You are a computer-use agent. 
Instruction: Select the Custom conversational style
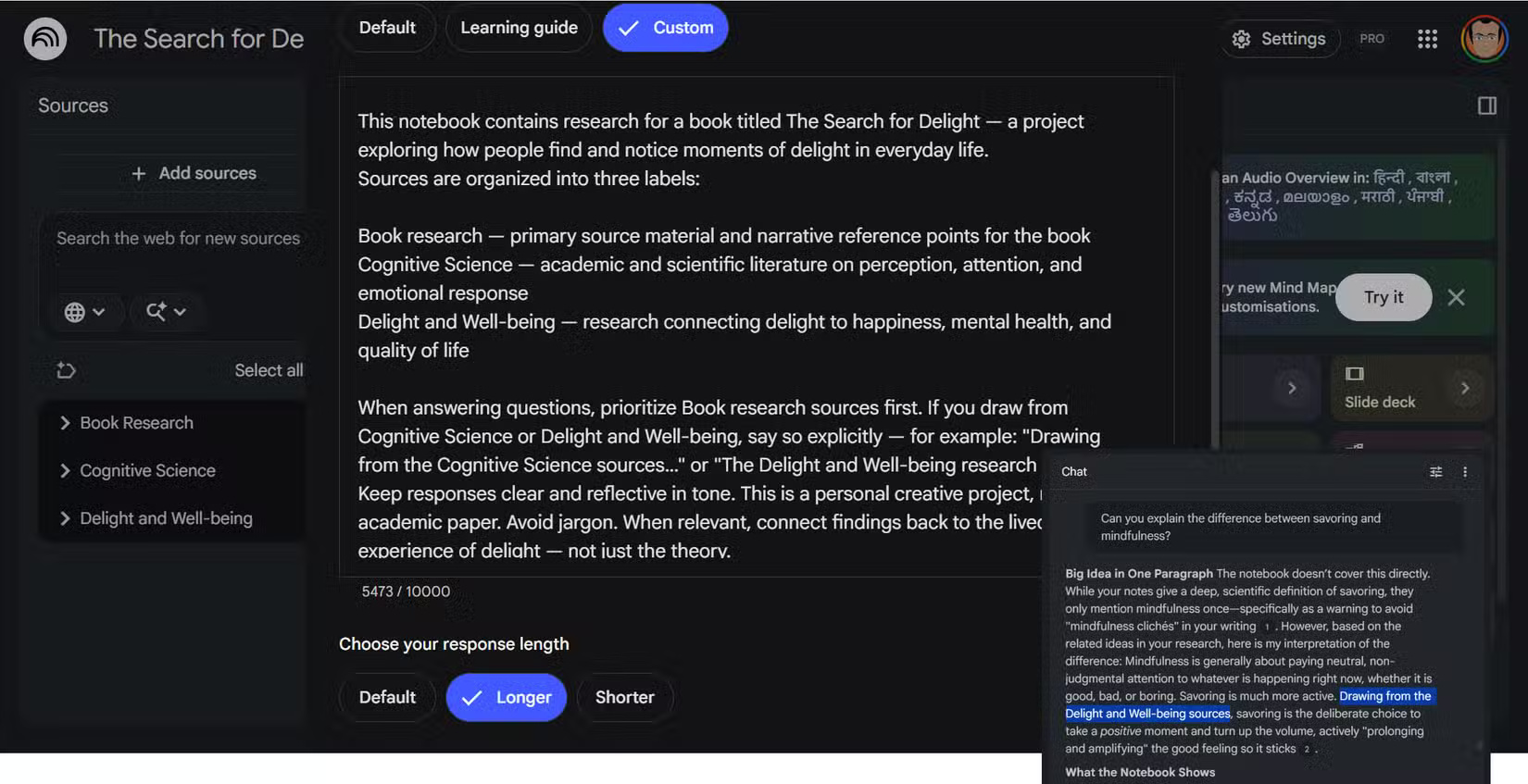666,28
